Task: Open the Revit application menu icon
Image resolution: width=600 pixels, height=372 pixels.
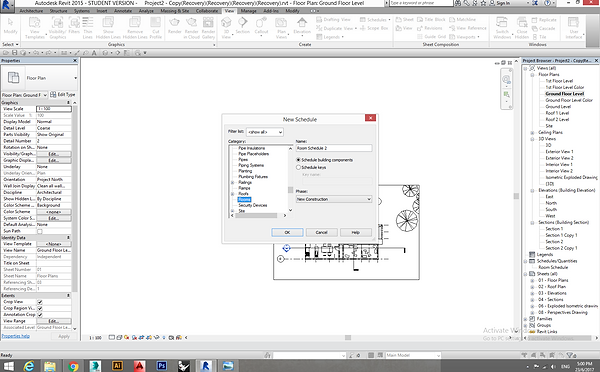Action: coord(7,5)
